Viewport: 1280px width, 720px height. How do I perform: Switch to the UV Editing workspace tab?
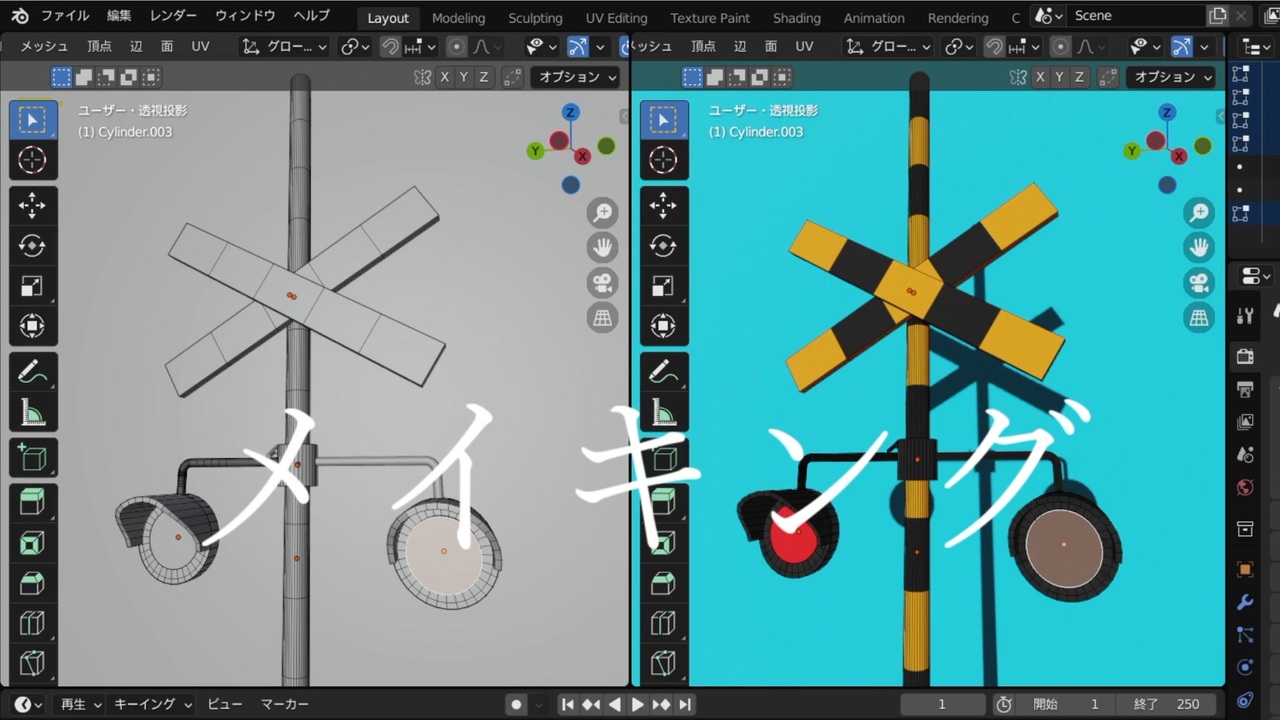(616, 18)
